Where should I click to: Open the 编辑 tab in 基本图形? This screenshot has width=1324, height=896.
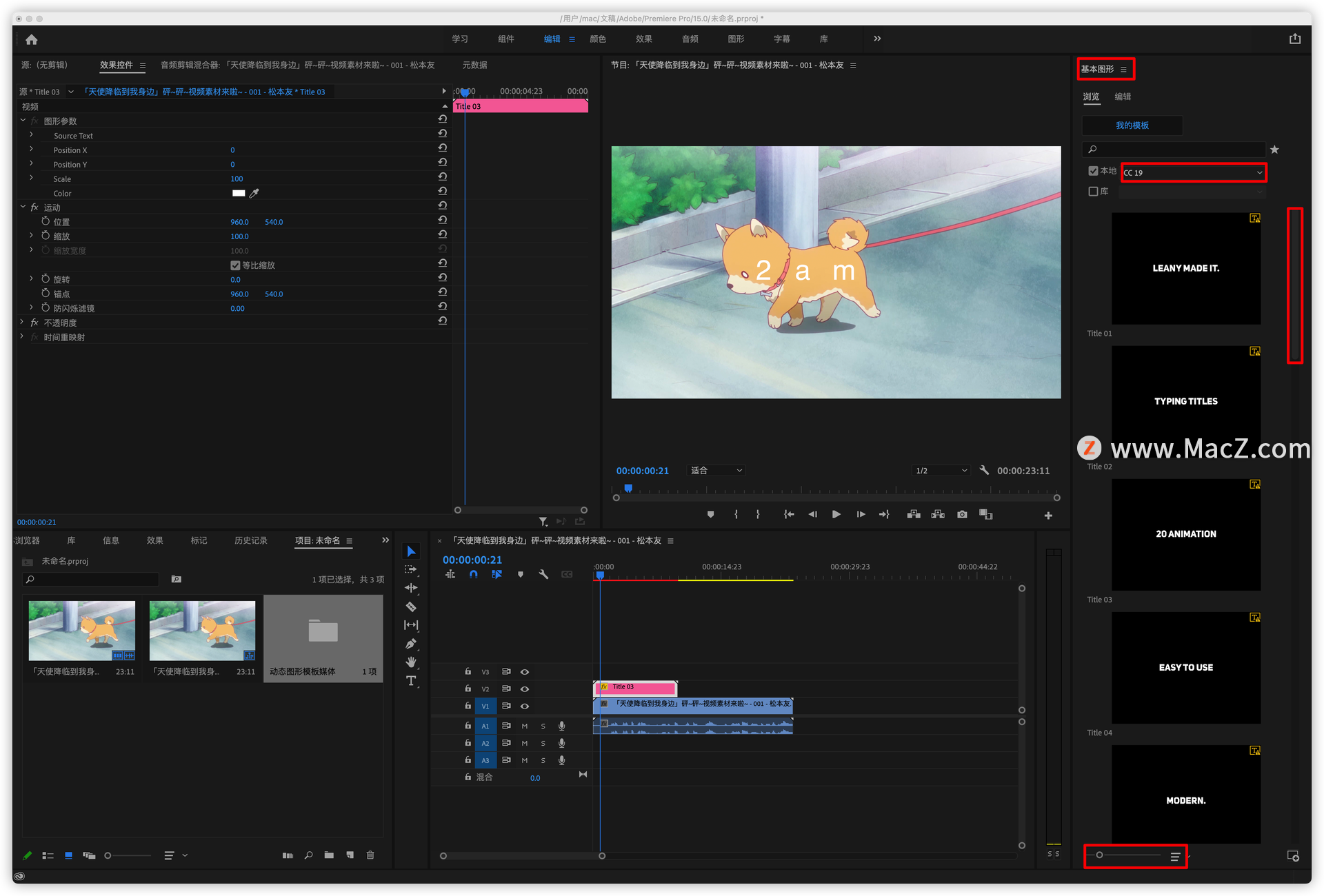tap(1123, 96)
